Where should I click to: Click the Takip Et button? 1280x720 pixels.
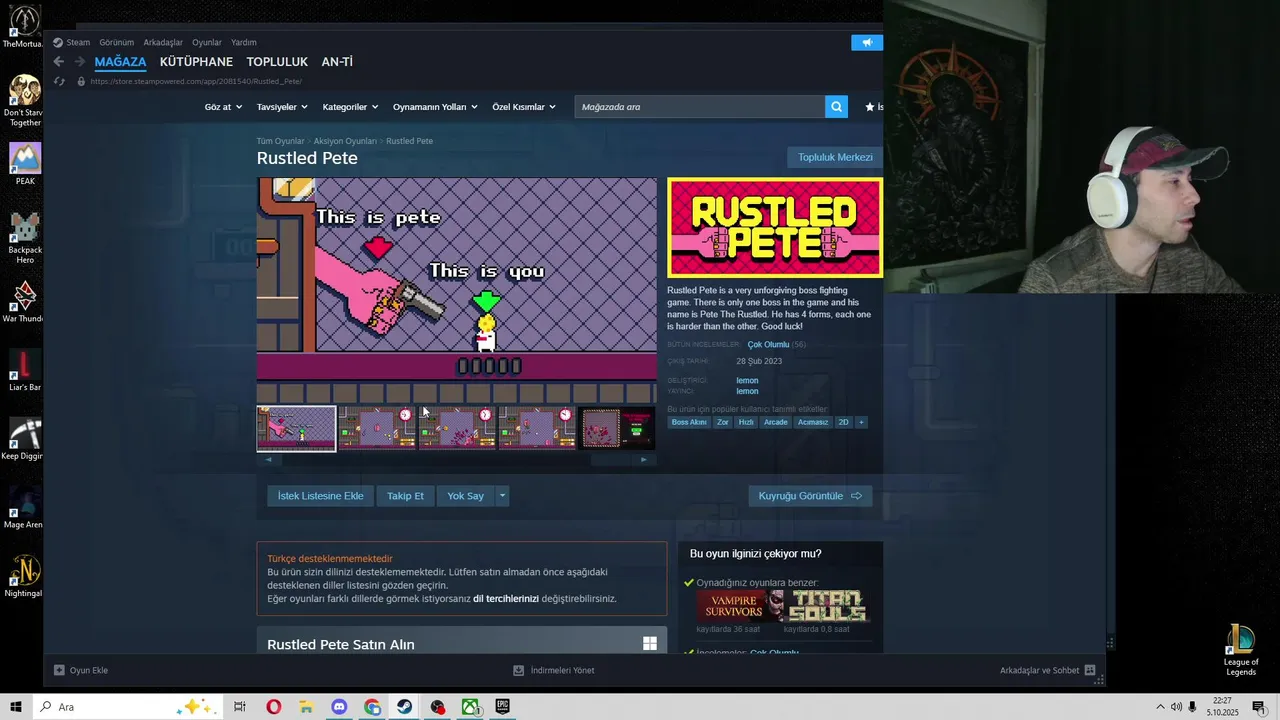405,496
